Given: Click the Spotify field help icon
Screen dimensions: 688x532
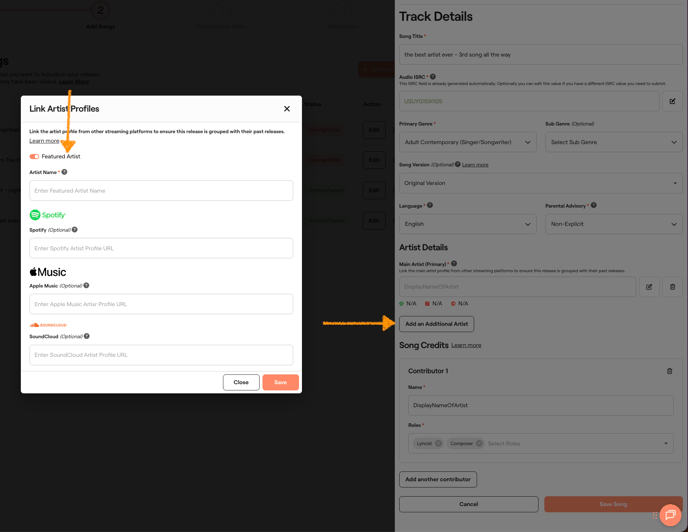Looking at the screenshot, I should point(75,230).
